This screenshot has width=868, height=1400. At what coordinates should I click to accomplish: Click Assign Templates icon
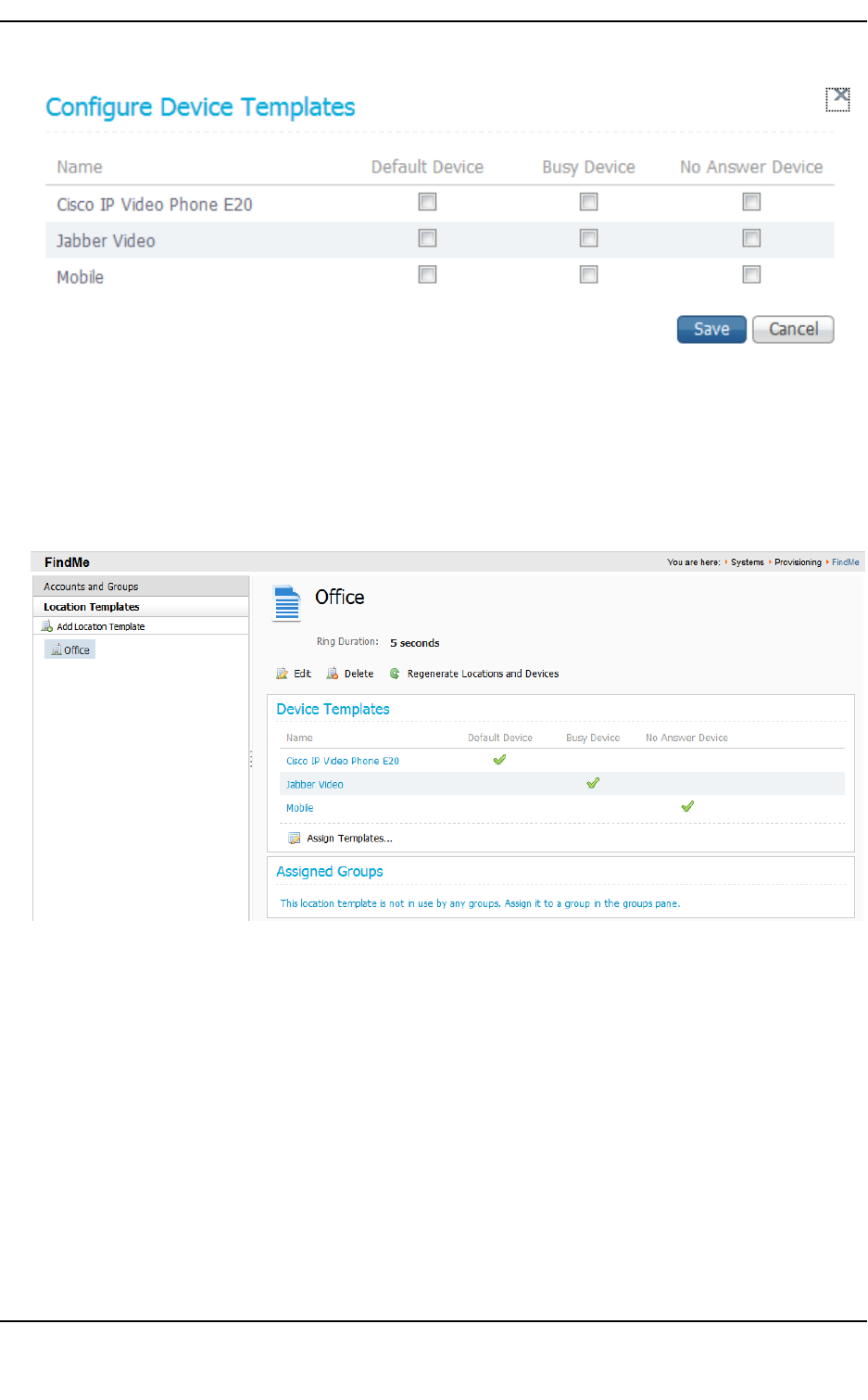295,839
